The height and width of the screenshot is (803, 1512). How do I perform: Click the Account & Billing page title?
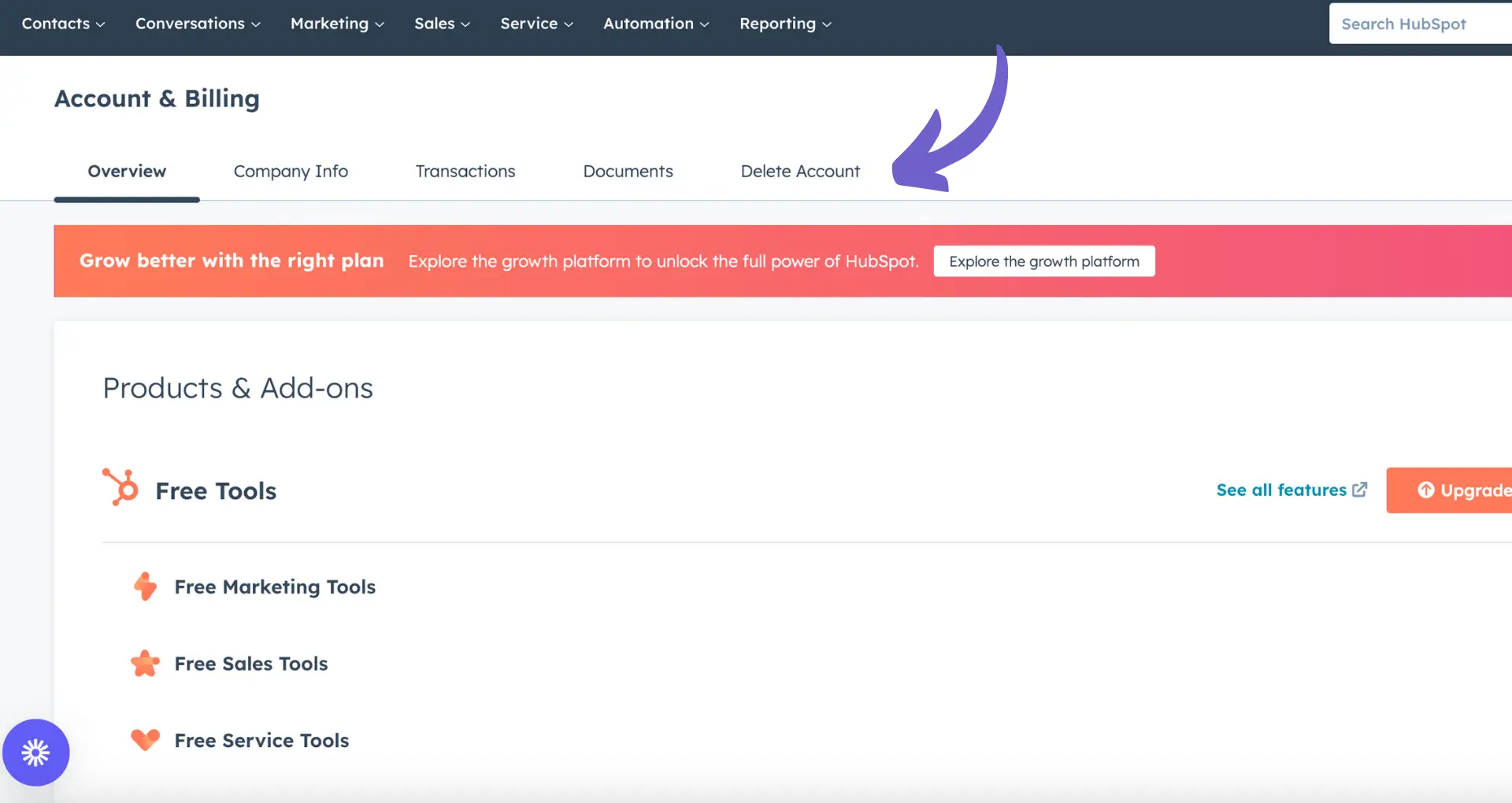(x=157, y=98)
